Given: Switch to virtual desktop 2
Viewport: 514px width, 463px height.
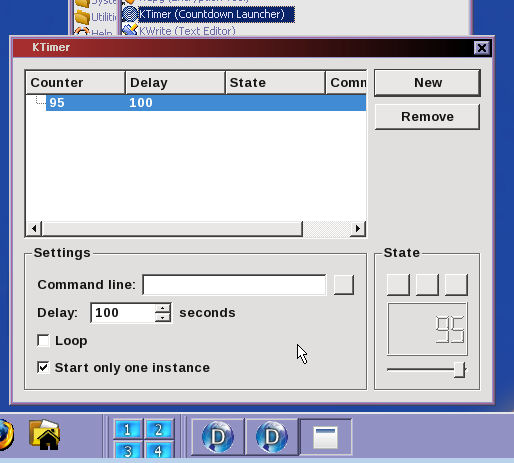Looking at the screenshot, I should 159,430.
